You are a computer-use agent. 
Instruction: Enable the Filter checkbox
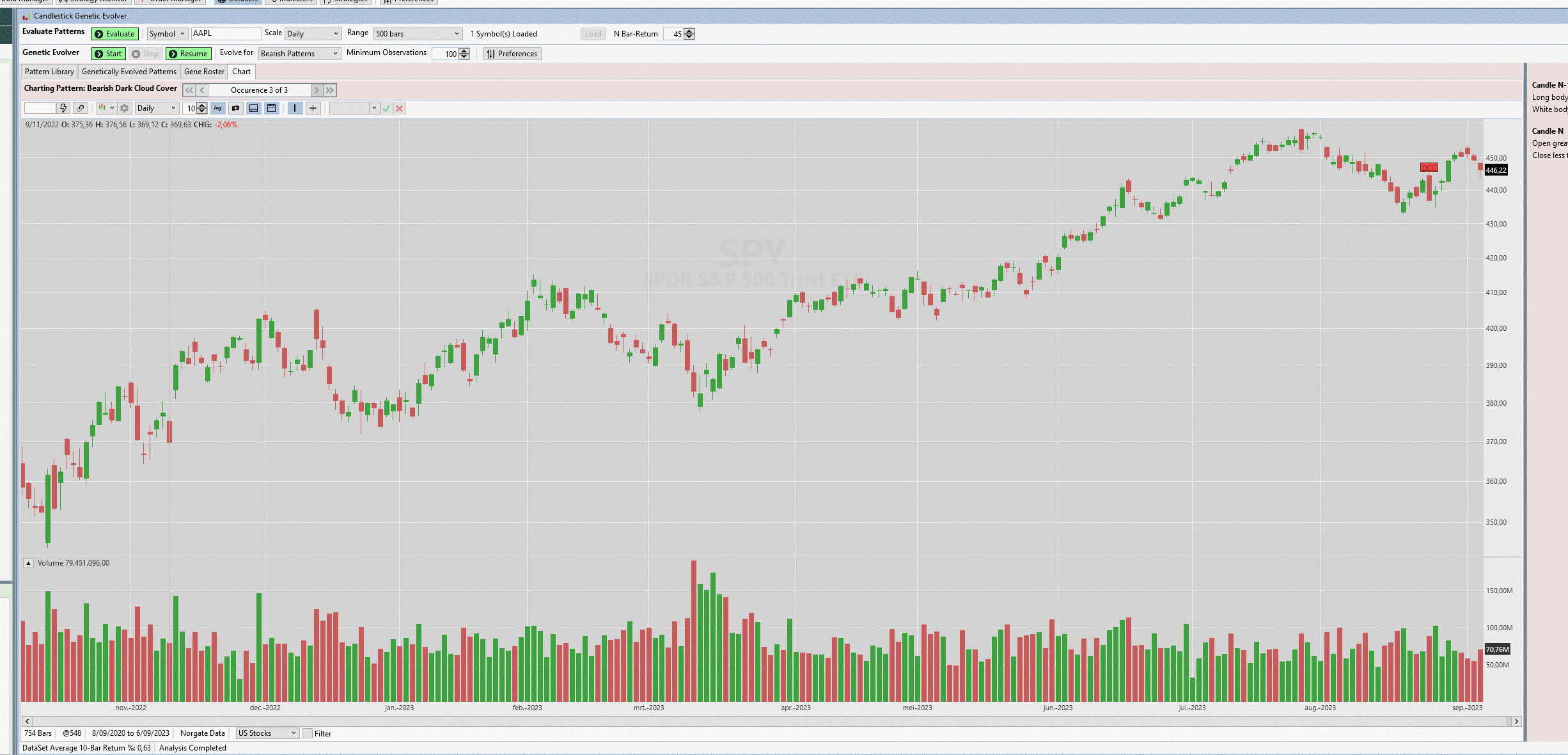tap(308, 733)
